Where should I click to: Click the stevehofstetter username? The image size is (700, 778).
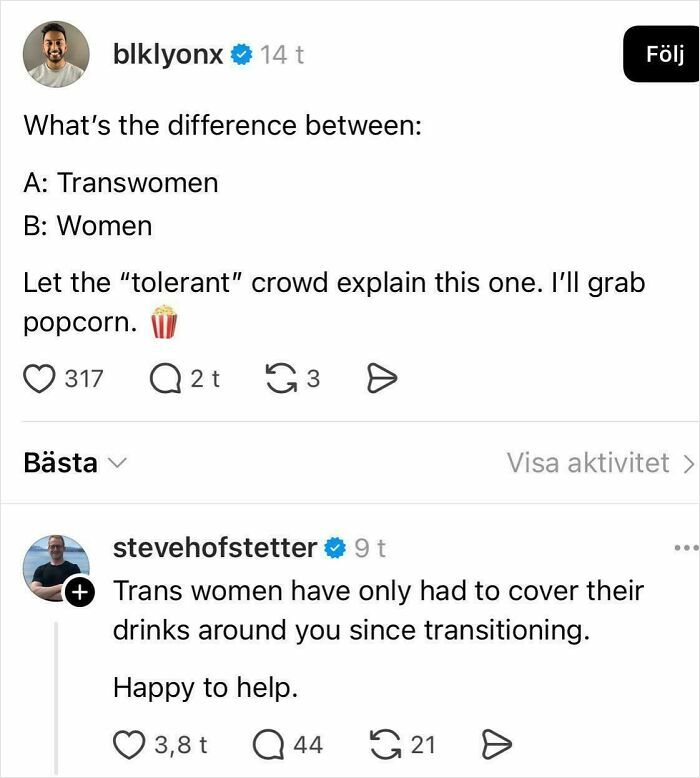(x=214, y=547)
